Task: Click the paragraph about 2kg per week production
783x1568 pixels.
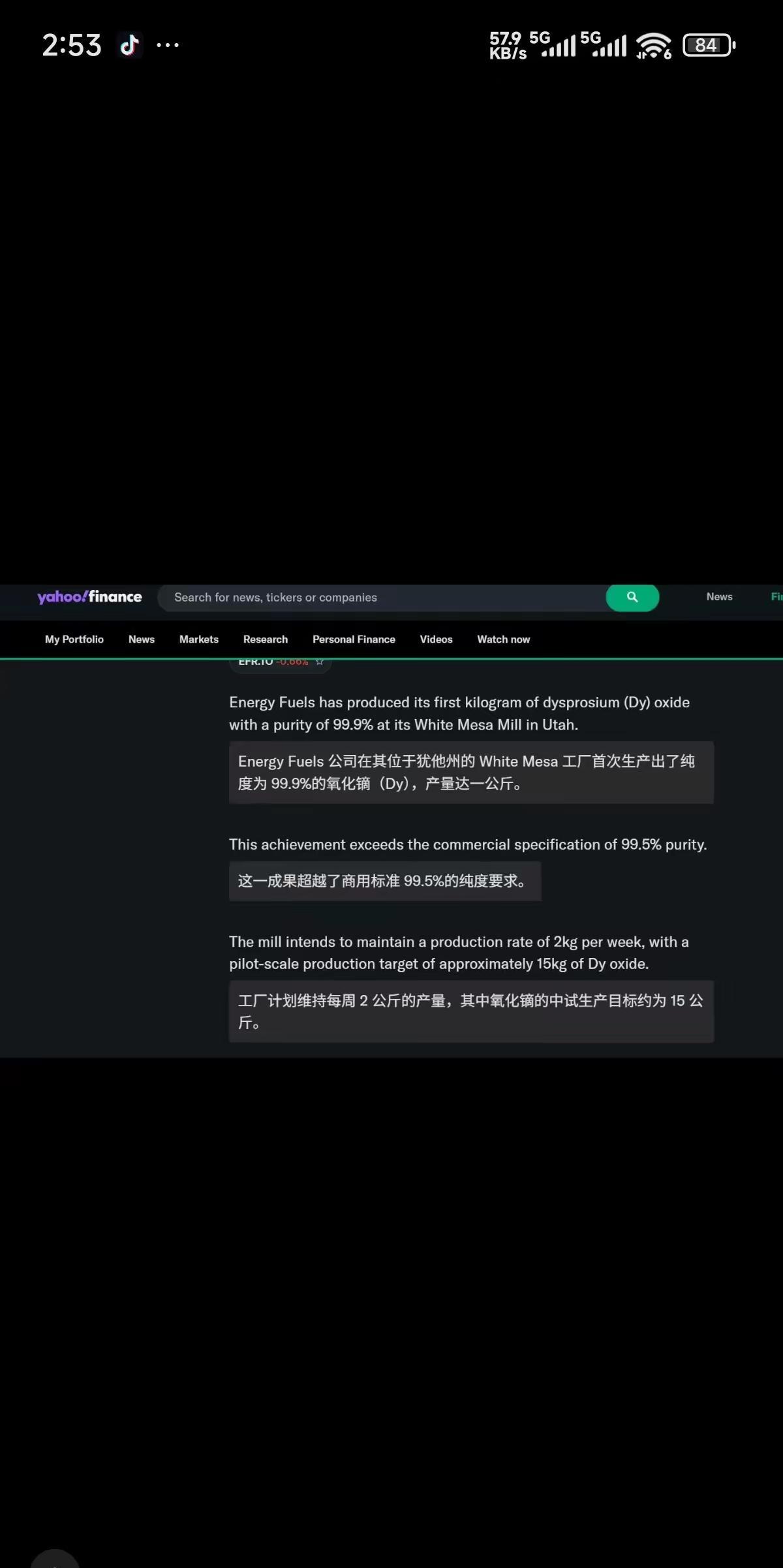Action: [459, 953]
